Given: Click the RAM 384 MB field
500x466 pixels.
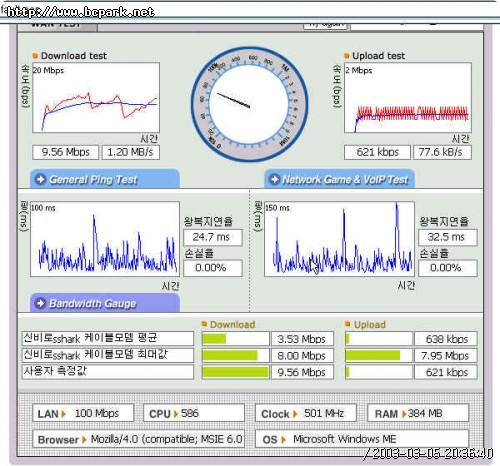Looking at the screenshot, I should tap(418, 413).
